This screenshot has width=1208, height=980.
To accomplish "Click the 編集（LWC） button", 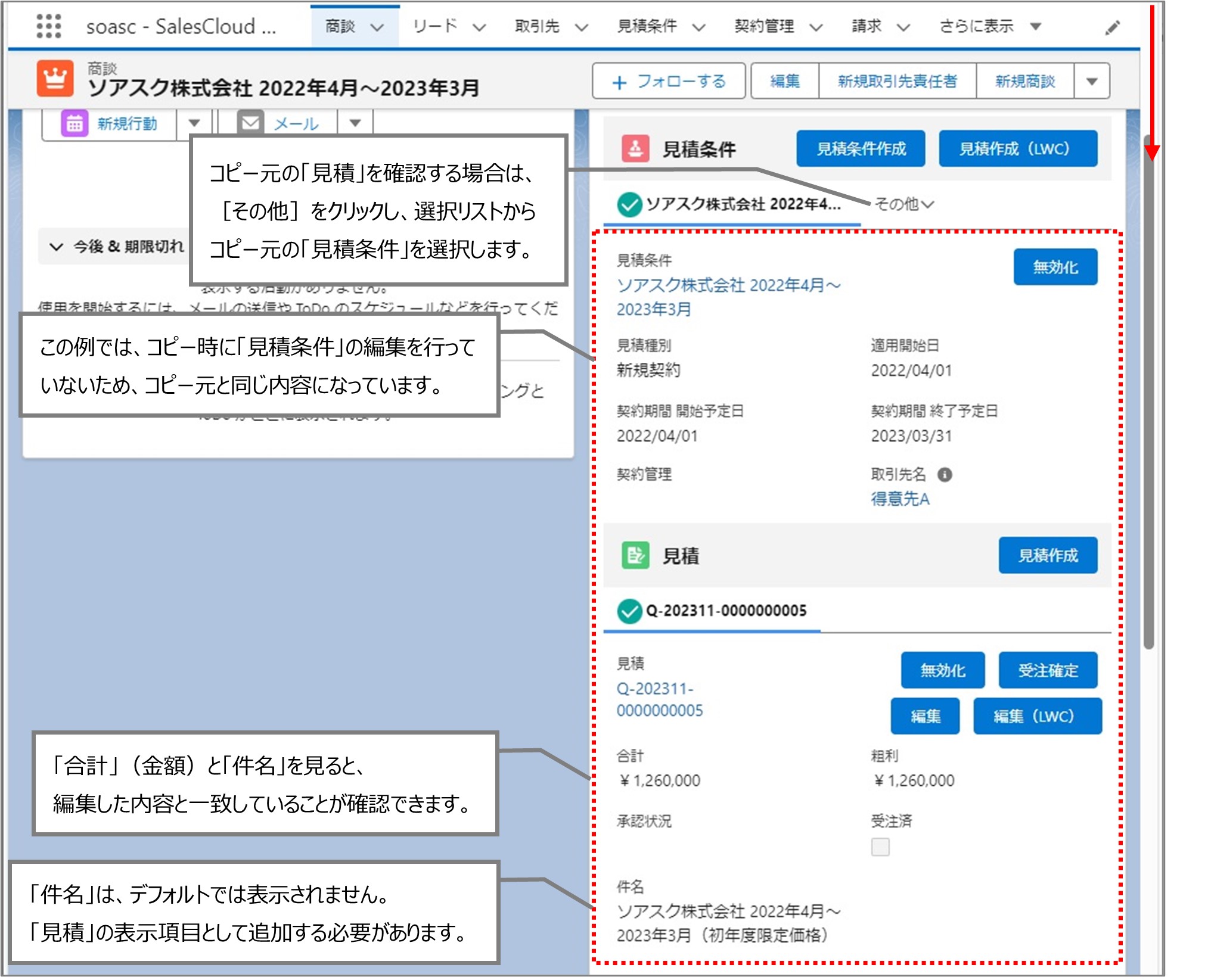I will click(x=1038, y=716).
